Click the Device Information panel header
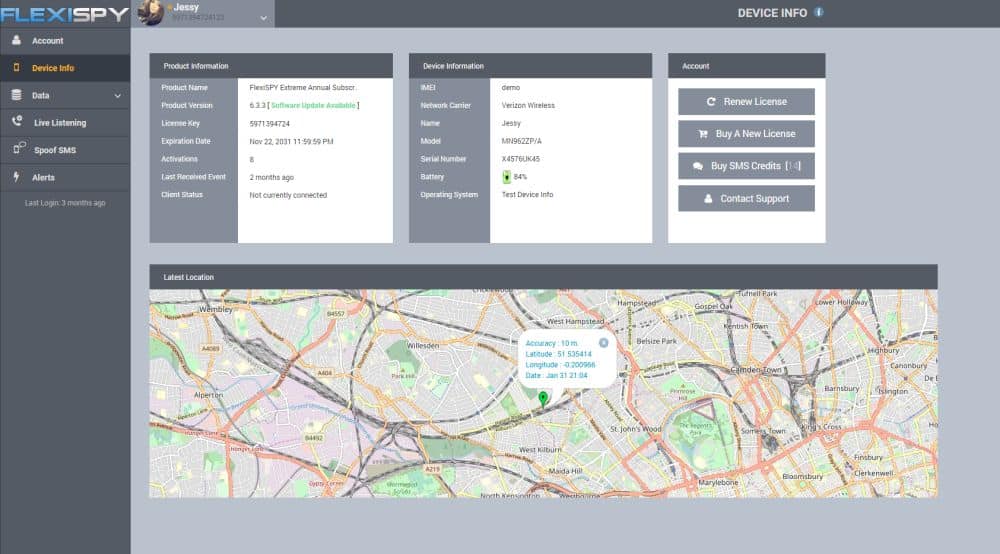1000x554 pixels. point(531,66)
